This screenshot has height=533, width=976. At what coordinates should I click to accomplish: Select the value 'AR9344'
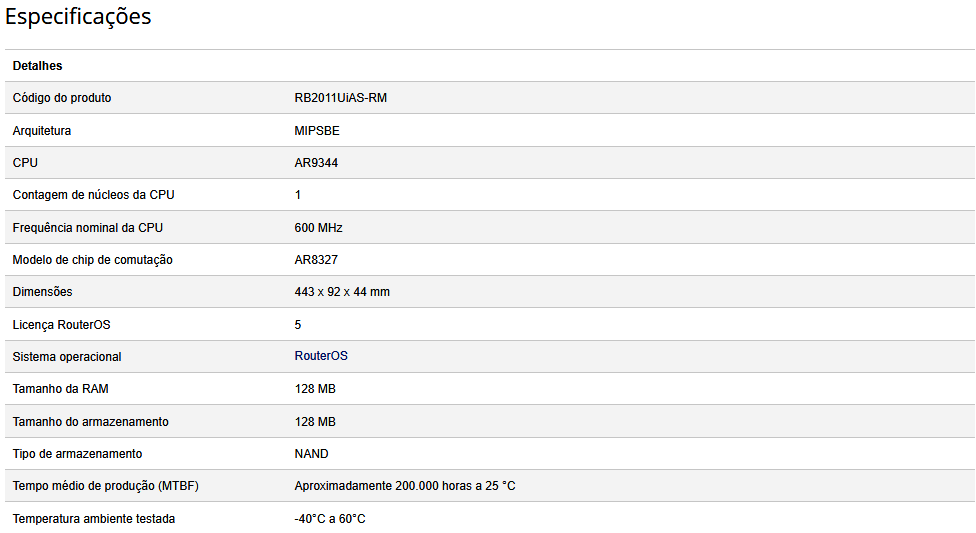(x=316, y=163)
